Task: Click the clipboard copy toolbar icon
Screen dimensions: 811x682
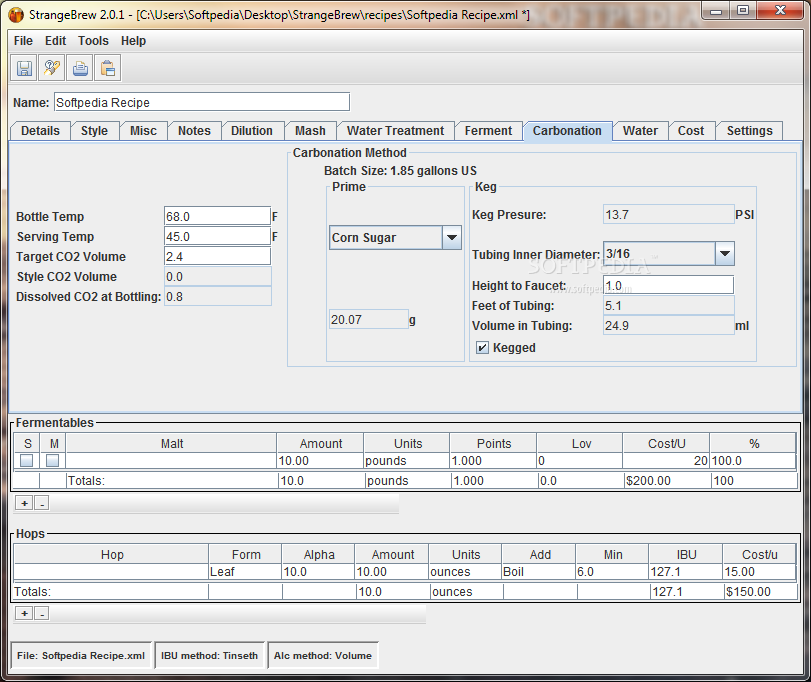Action: coord(108,68)
